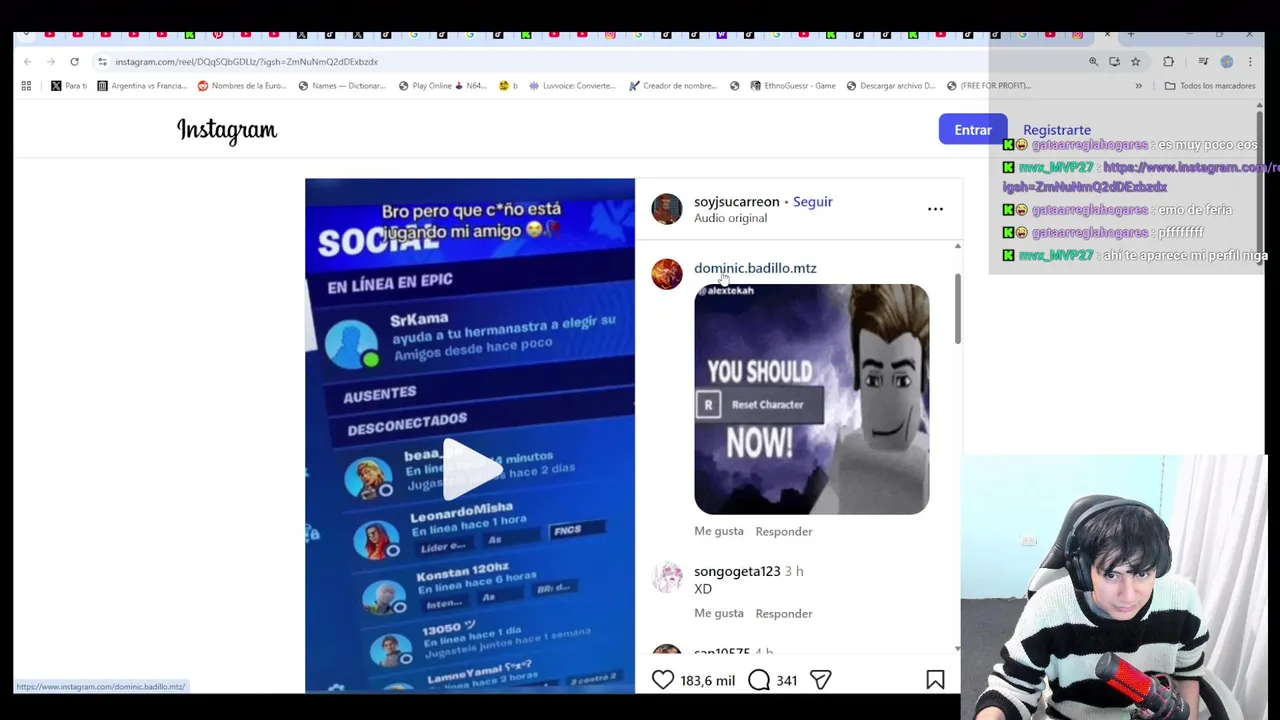
Task: Like the dominic.badillo.mtz comment via Me gusta
Action: (718, 531)
